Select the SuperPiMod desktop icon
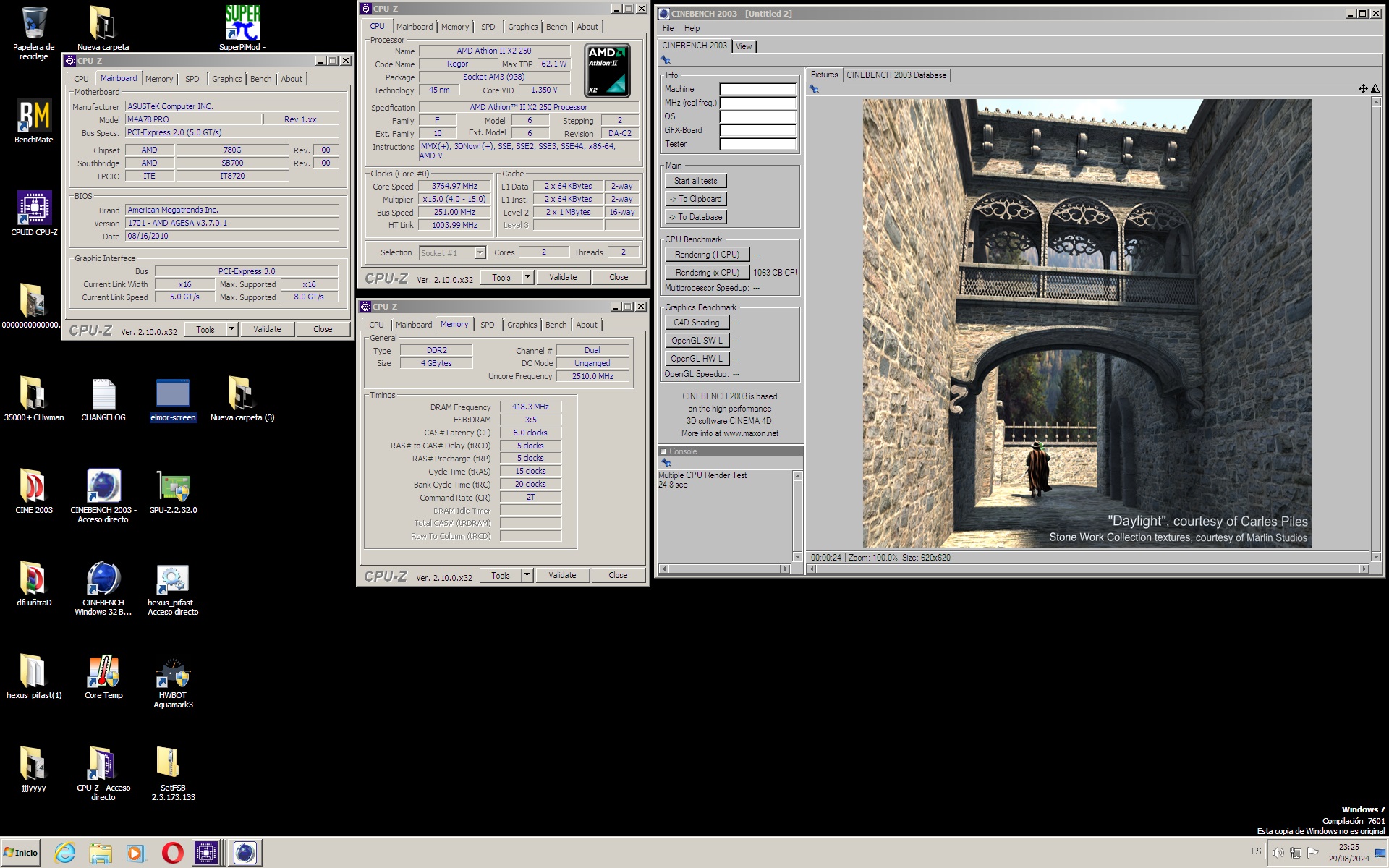 [242, 27]
